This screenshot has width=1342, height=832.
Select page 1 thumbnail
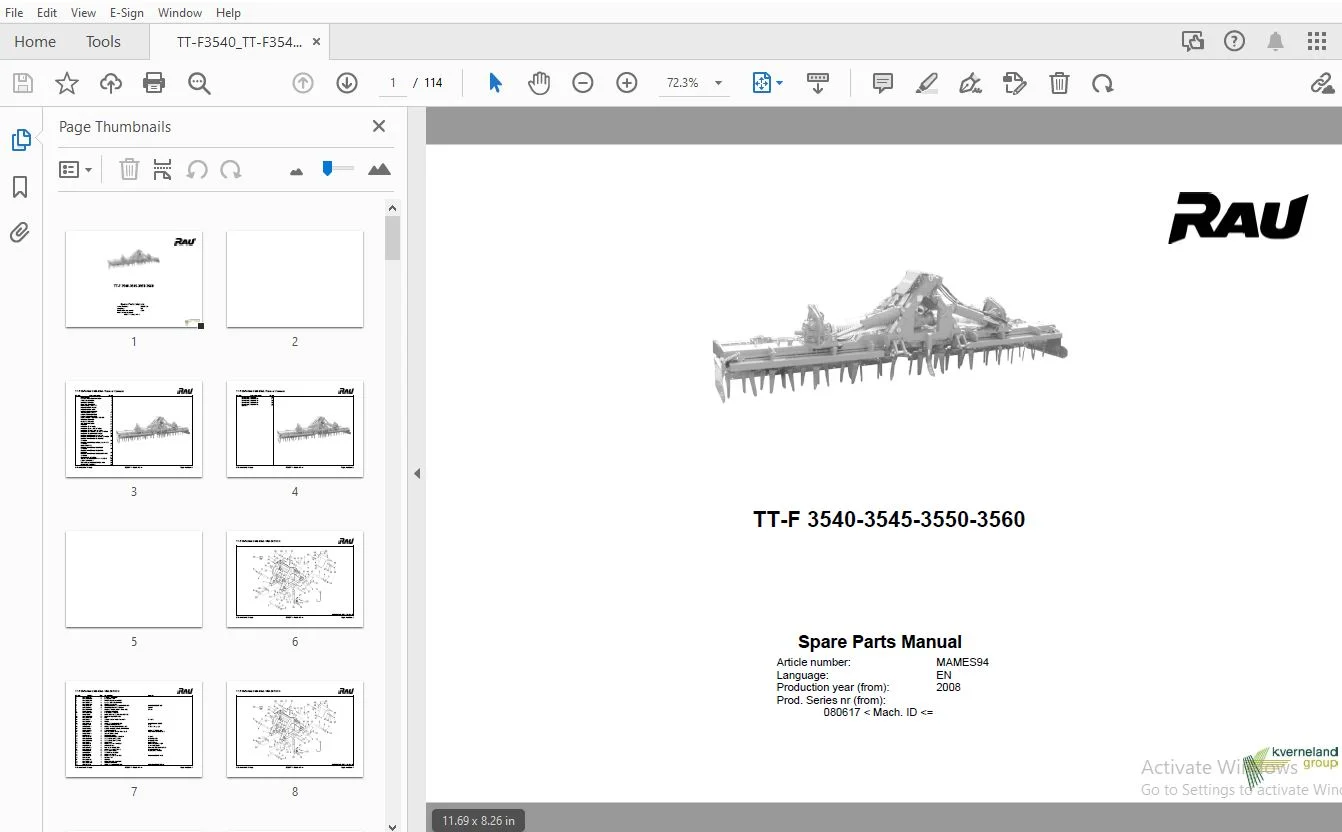134,279
